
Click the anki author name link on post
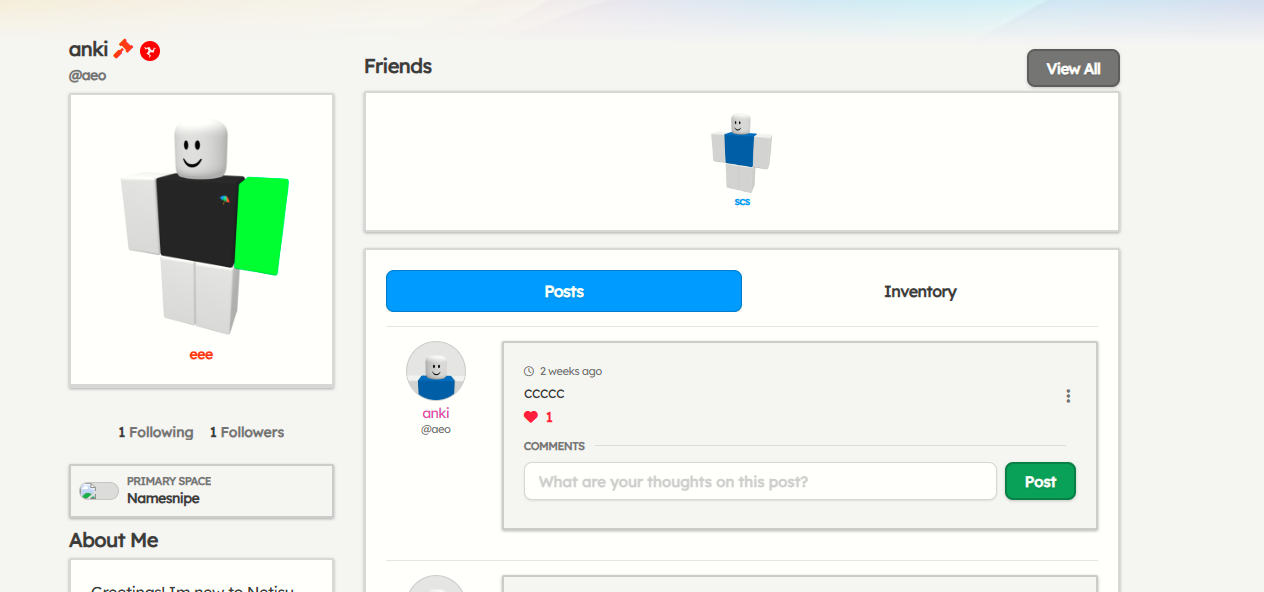tap(436, 413)
